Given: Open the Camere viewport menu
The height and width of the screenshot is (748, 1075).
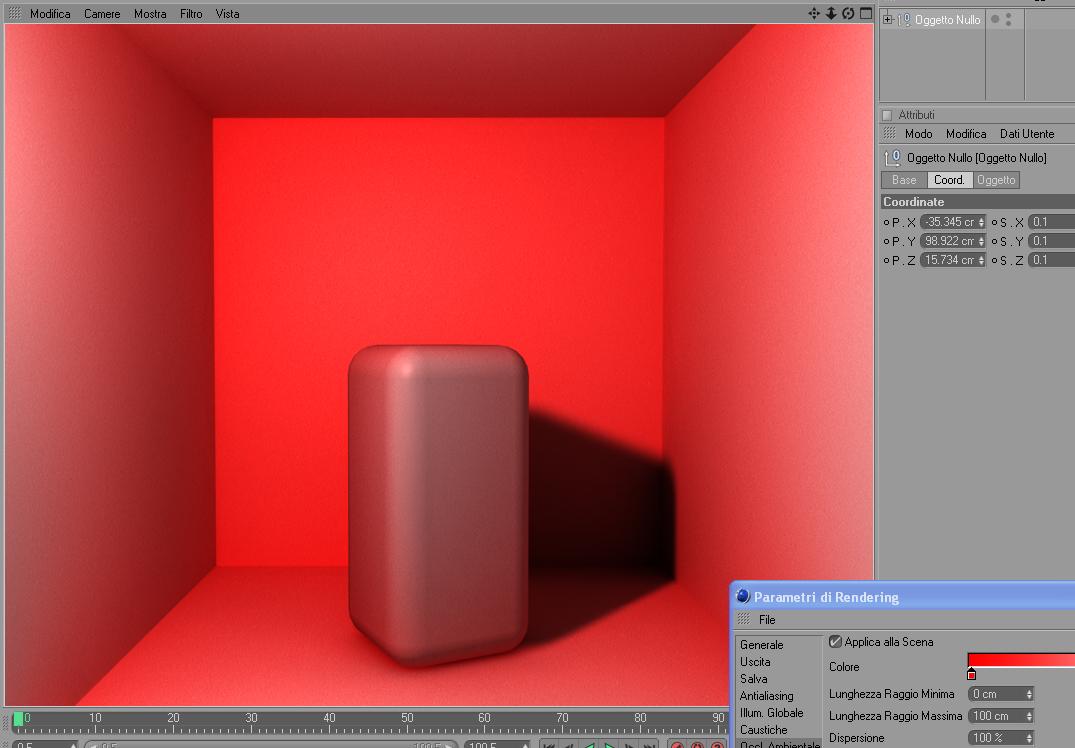Looking at the screenshot, I should [x=101, y=14].
